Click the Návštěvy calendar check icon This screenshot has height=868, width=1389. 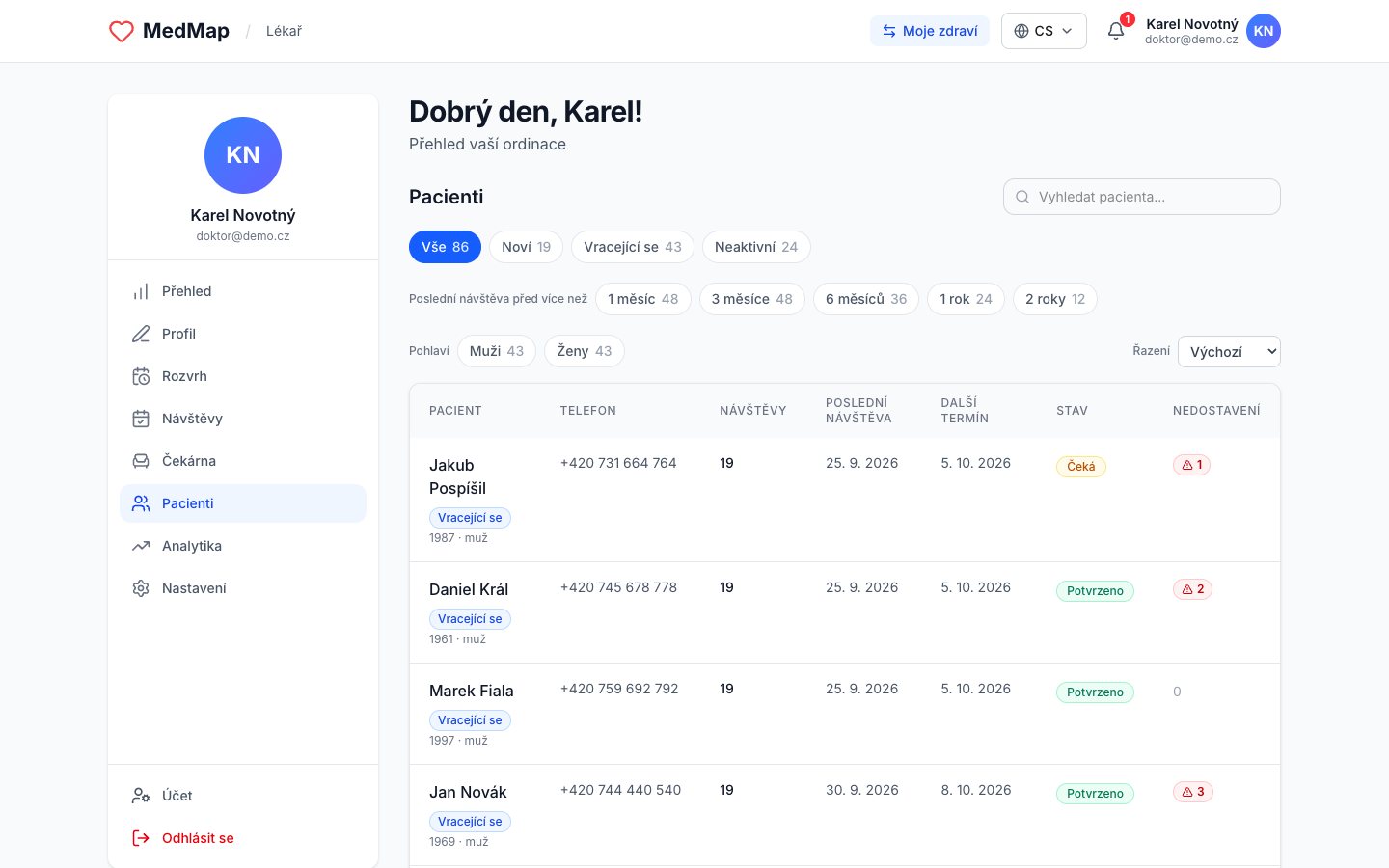(x=141, y=419)
